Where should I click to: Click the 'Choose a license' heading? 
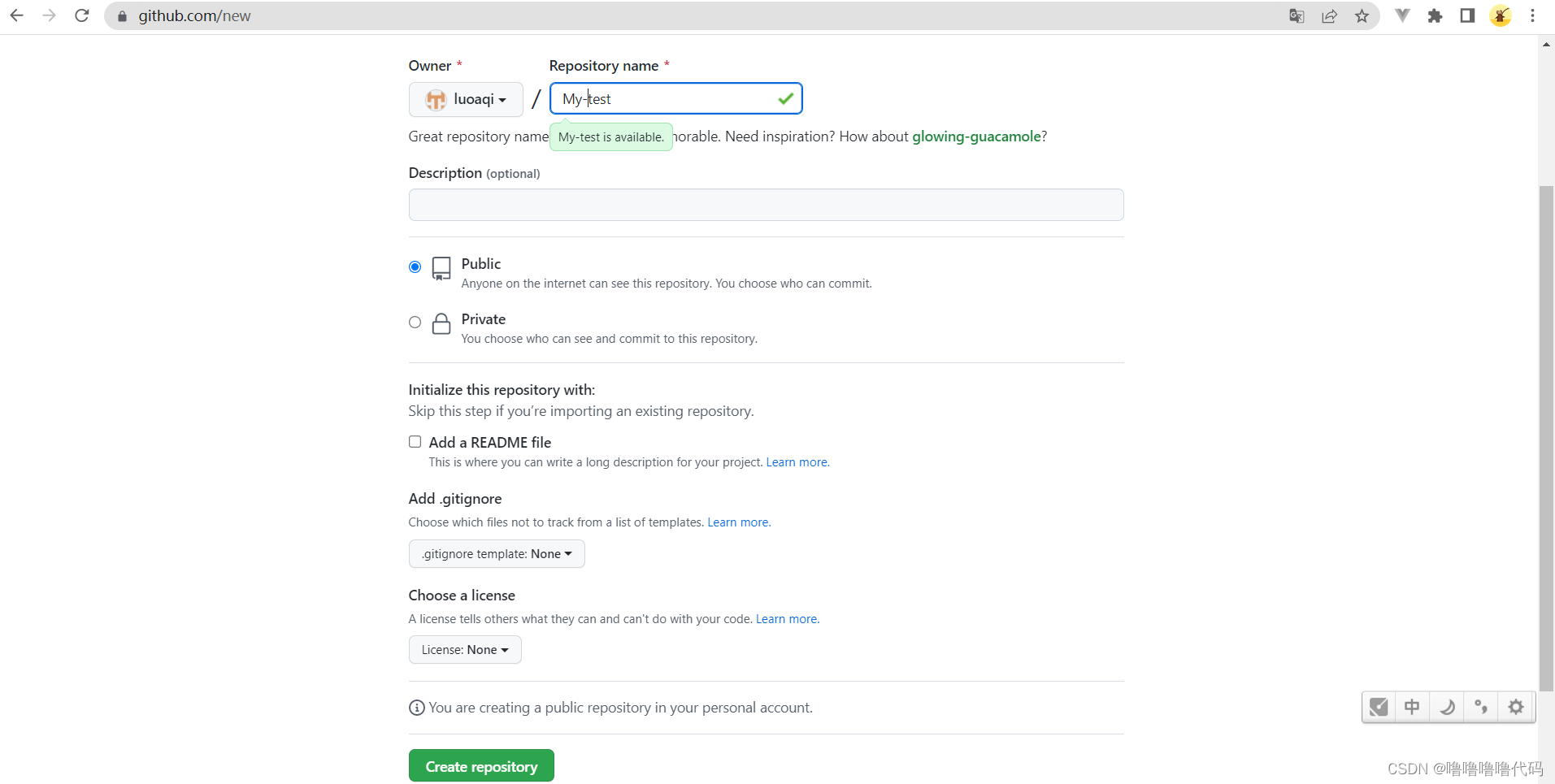pyautogui.click(x=462, y=596)
